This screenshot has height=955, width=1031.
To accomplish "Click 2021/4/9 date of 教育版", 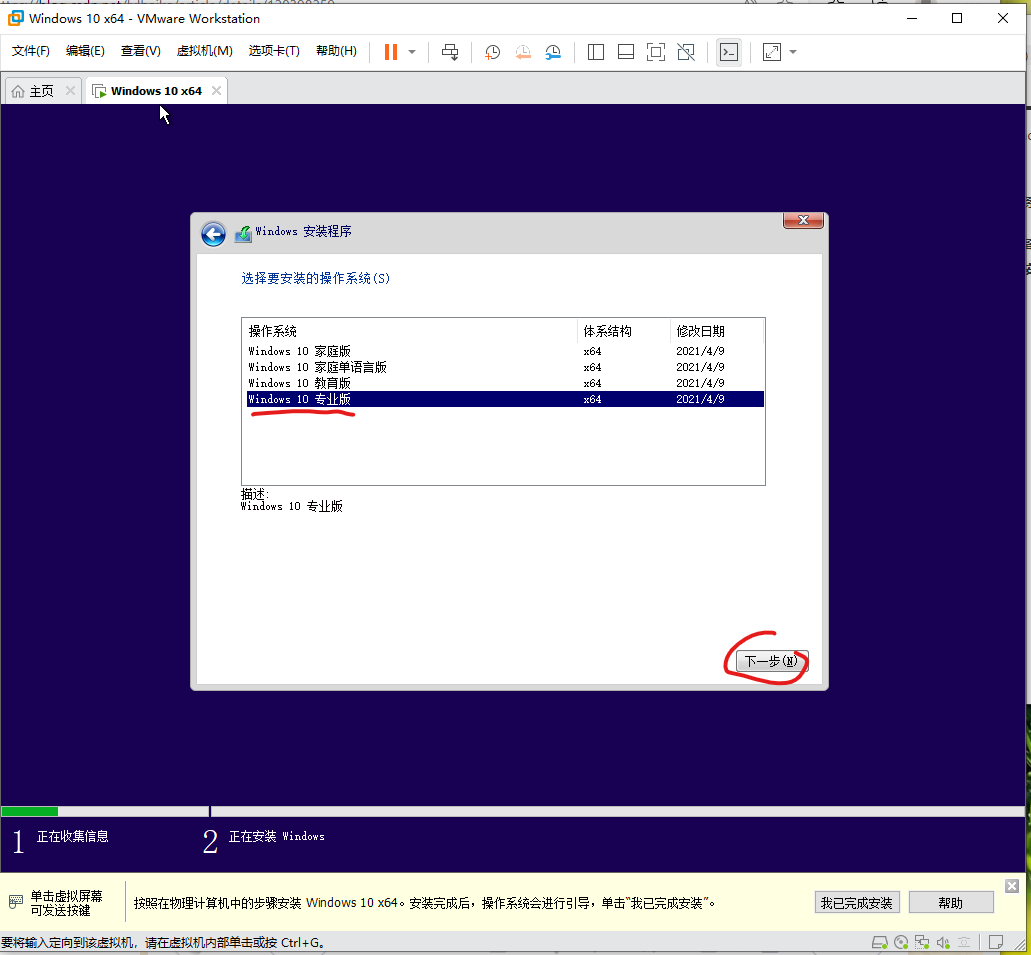I will (x=700, y=383).
